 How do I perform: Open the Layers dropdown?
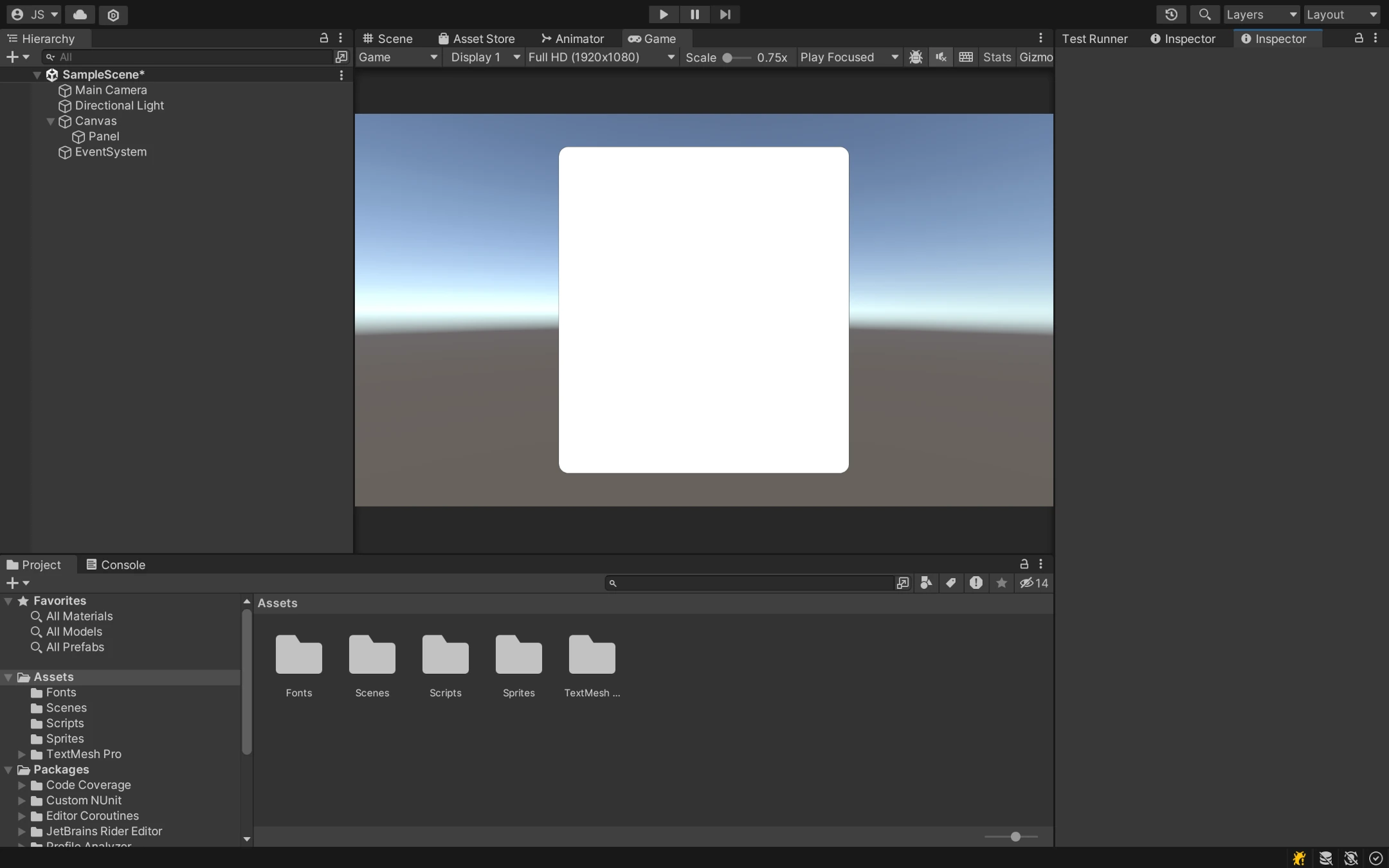(x=1259, y=14)
